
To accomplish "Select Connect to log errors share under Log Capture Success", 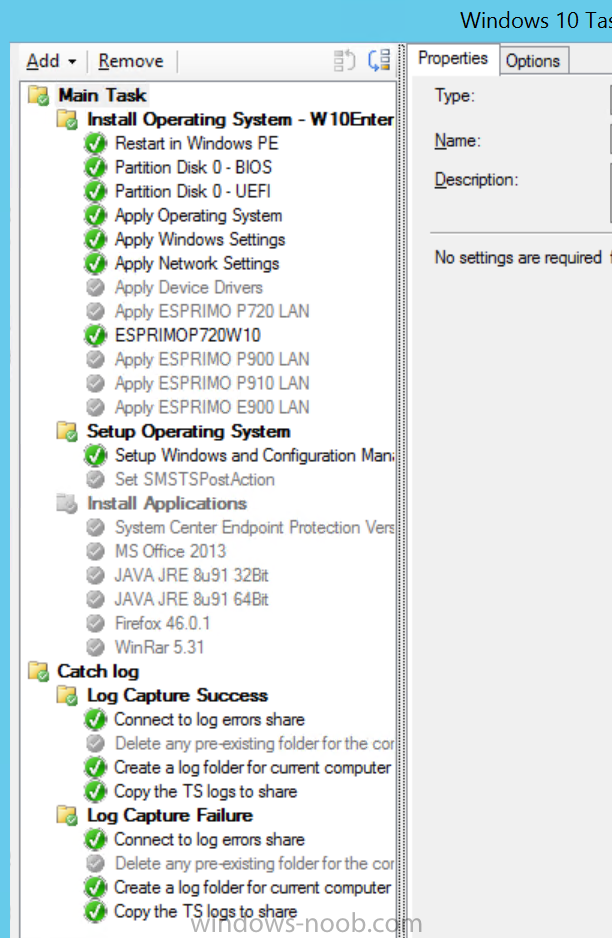I will click(x=209, y=719).
